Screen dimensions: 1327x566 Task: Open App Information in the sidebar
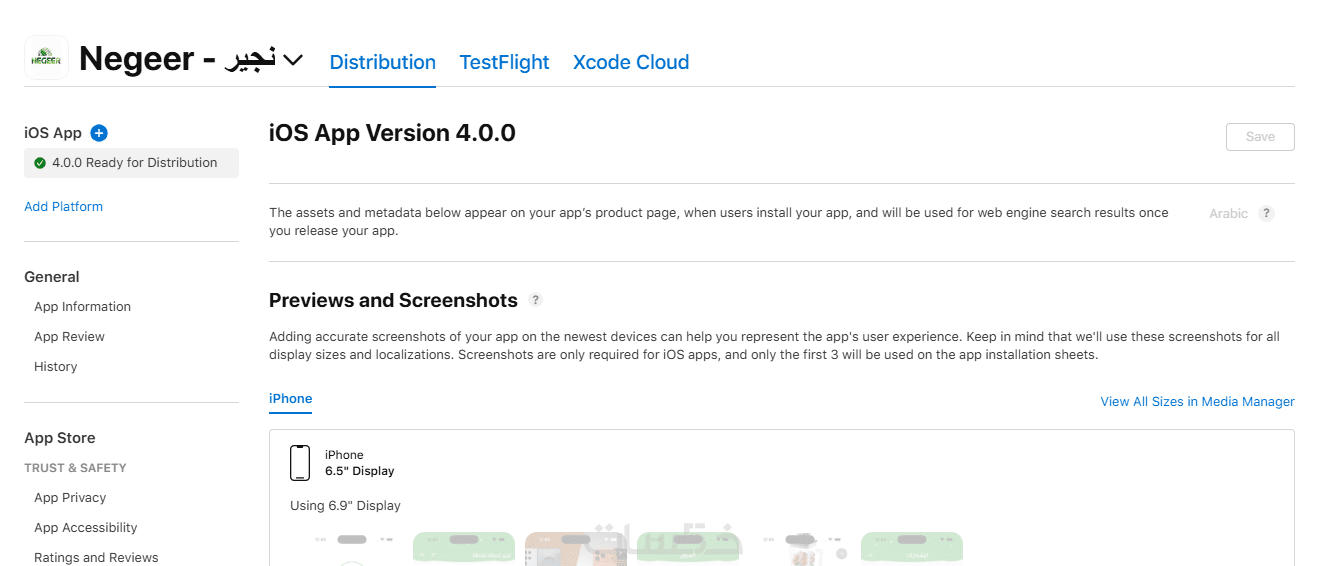coord(82,307)
